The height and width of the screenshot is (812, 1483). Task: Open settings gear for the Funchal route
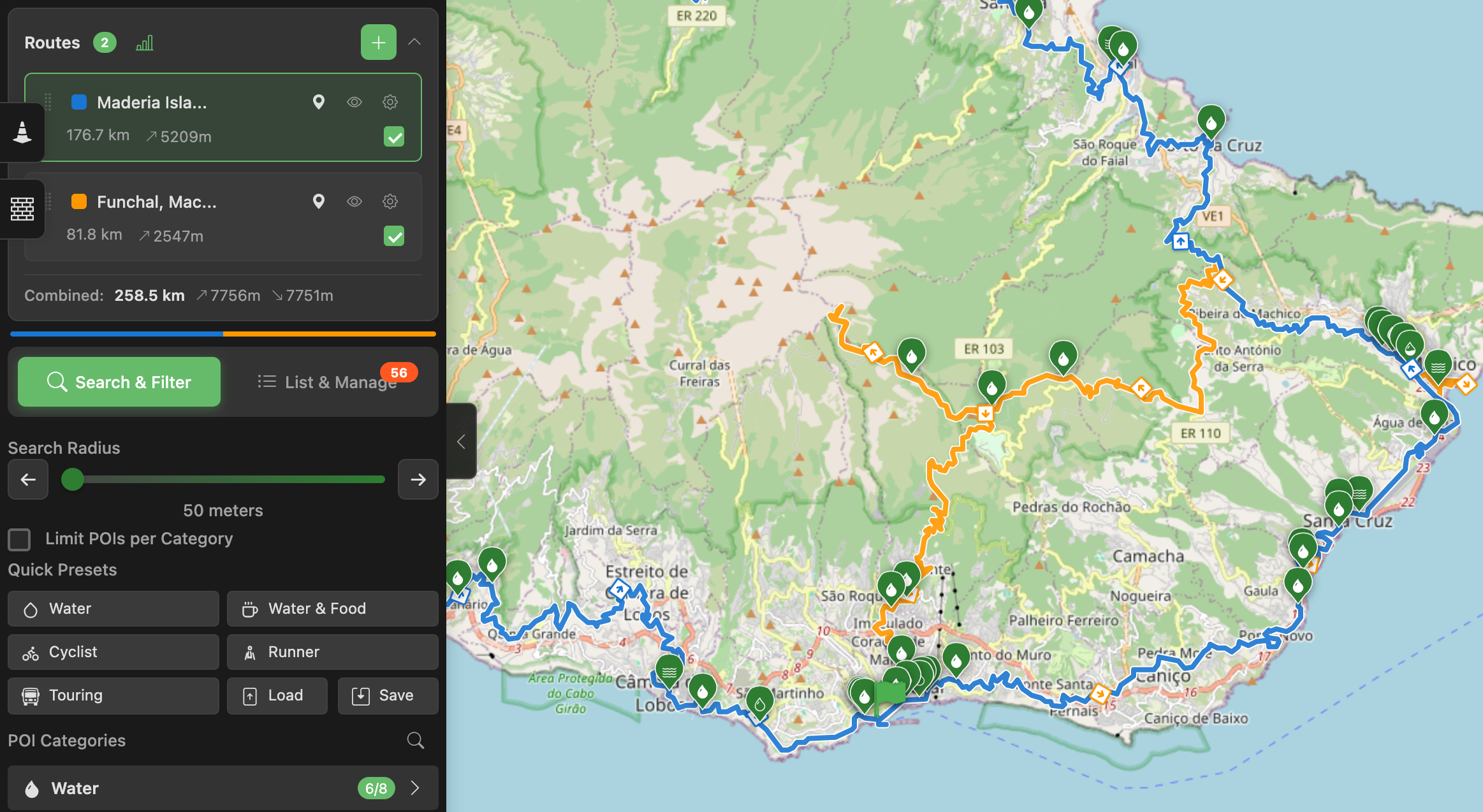[x=390, y=201]
